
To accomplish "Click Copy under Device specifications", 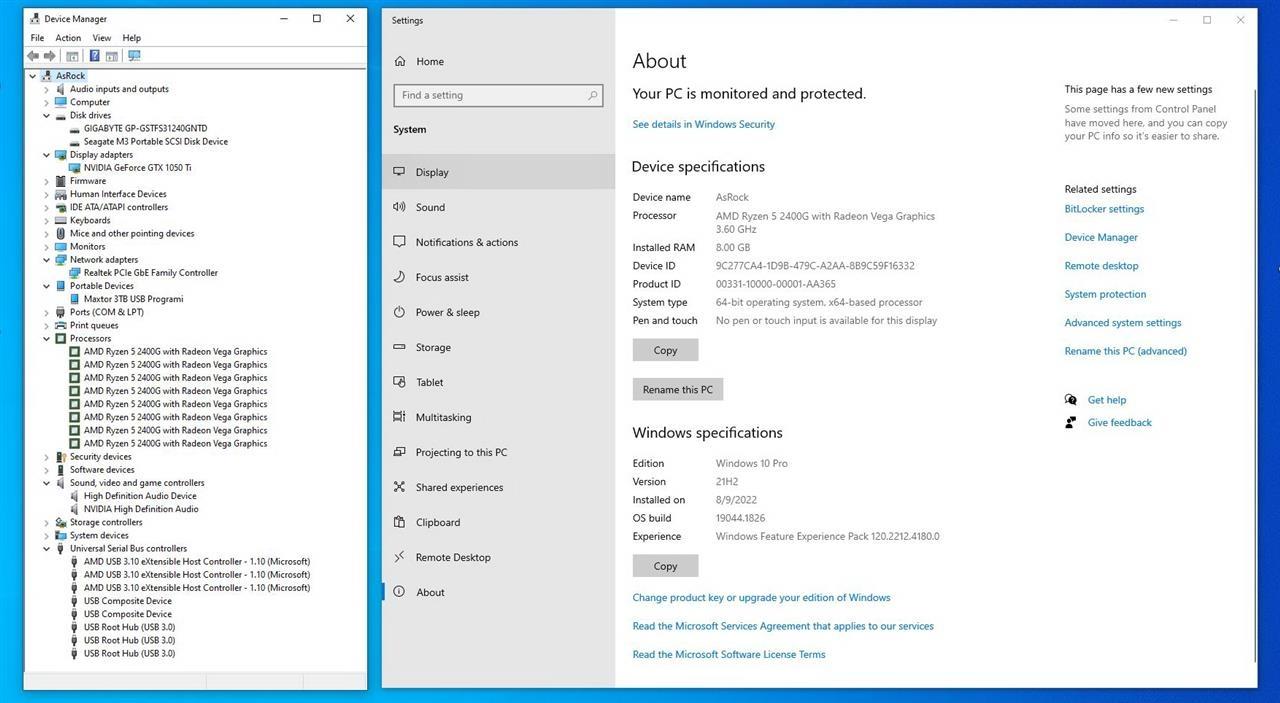I will pos(665,350).
